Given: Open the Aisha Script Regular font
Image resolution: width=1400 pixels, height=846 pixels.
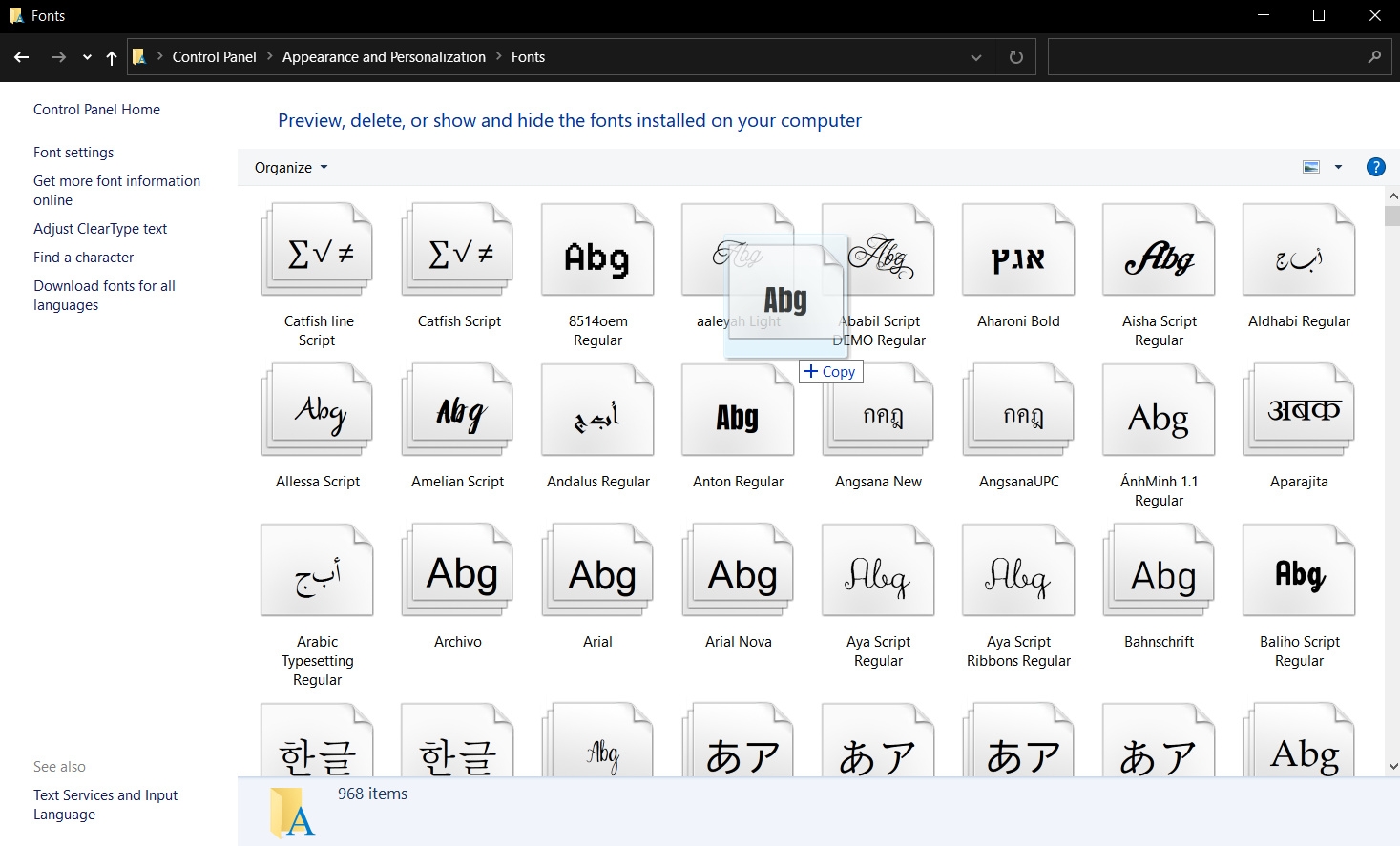Looking at the screenshot, I should (x=1158, y=250).
